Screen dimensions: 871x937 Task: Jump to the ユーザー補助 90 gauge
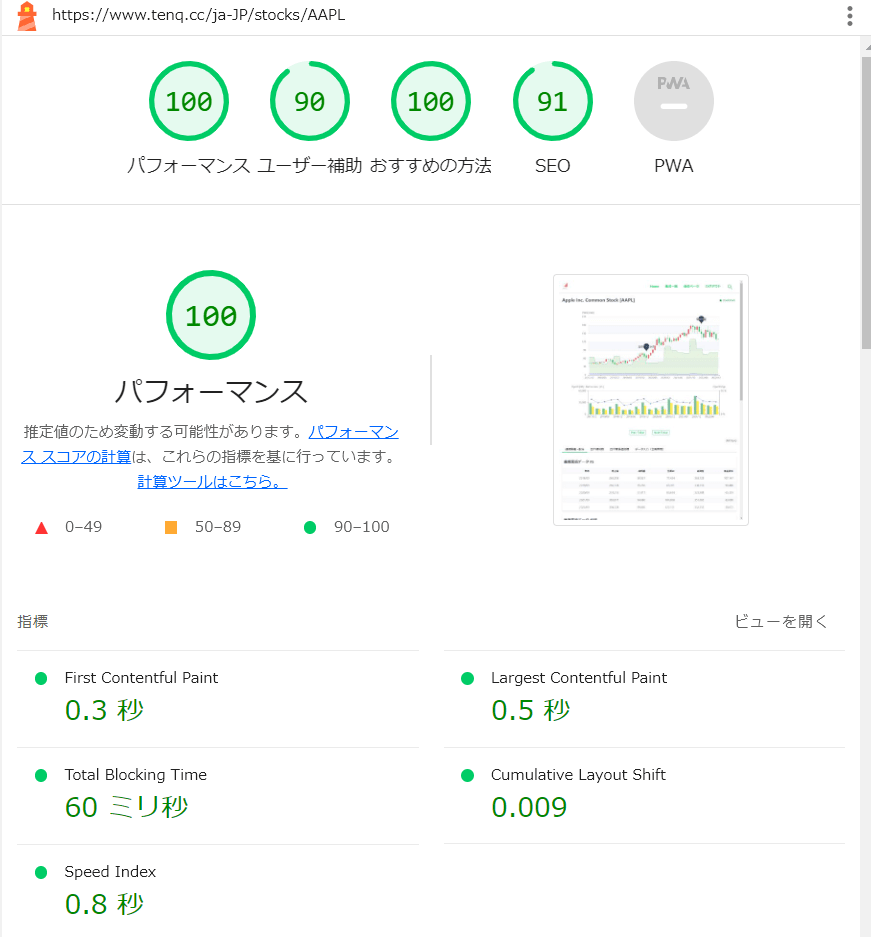[x=309, y=101]
